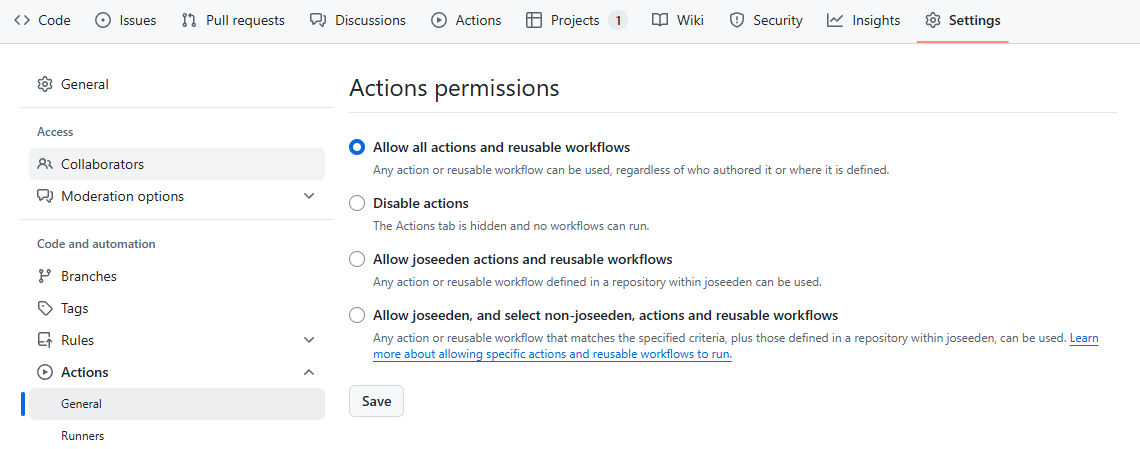The image size is (1140, 449).
Task: Click the Pull requests branch icon
Action: tap(189, 20)
